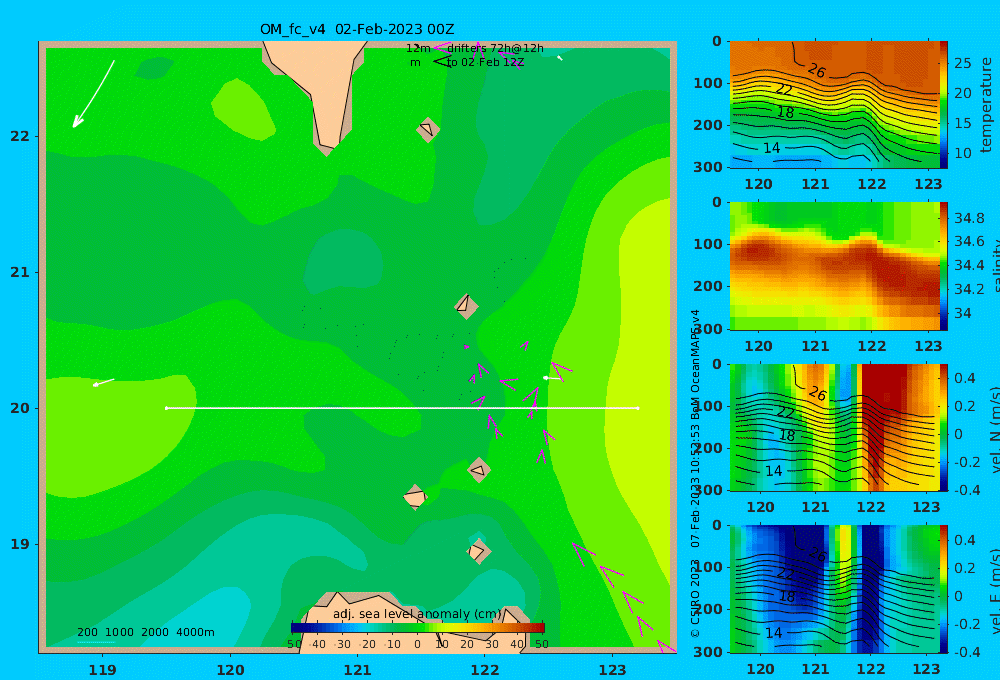Screen dimensions: 1000x680
Task: Click the longitude label "121" on main map
Action: coord(358,670)
